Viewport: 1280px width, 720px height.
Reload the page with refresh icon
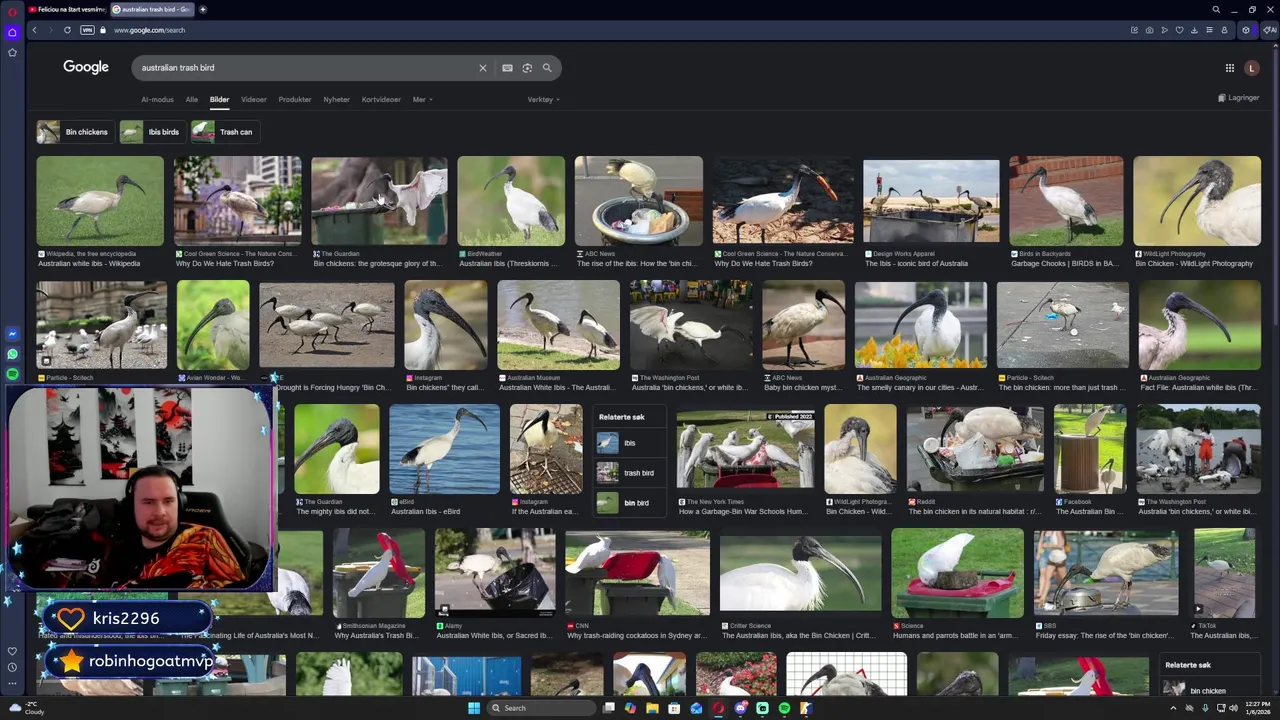click(67, 30)
